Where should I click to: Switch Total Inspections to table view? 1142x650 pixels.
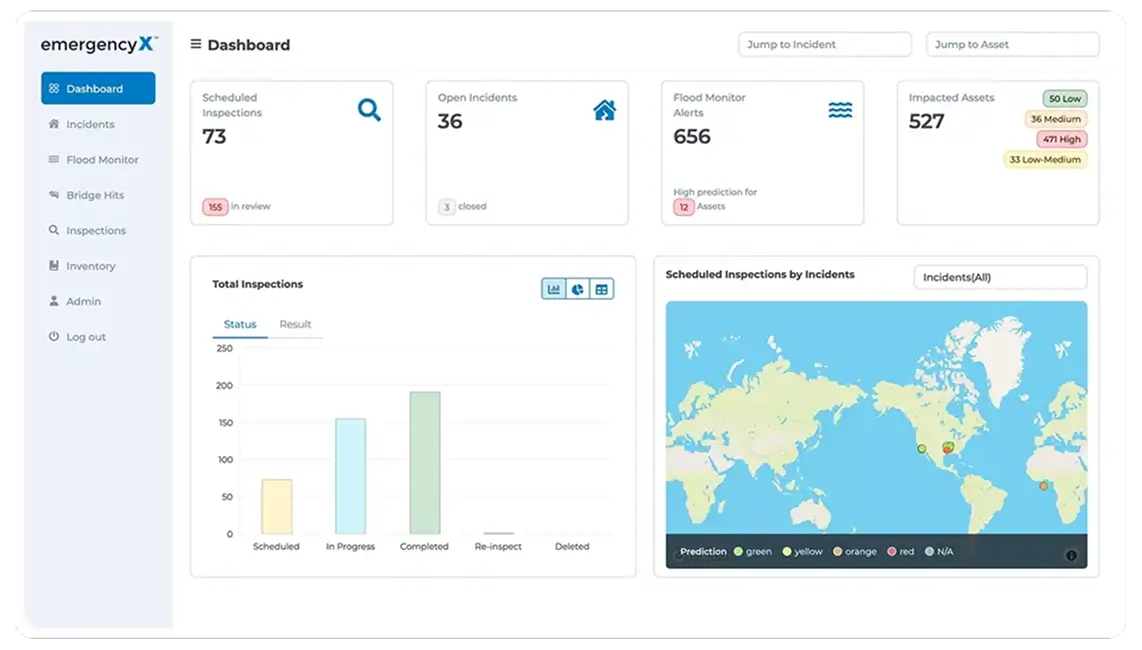[x=602, y=289]
